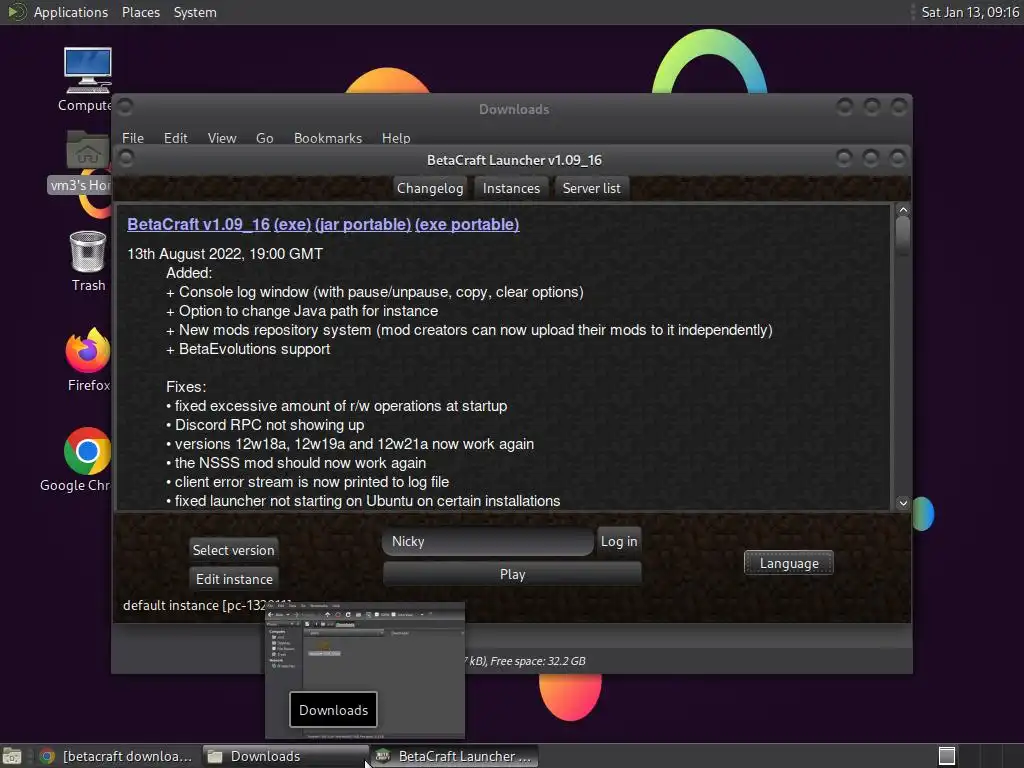This screenshot has height=768, width=1024.
Task: Click the Discord RPC not showing up line
Action: 265,424
